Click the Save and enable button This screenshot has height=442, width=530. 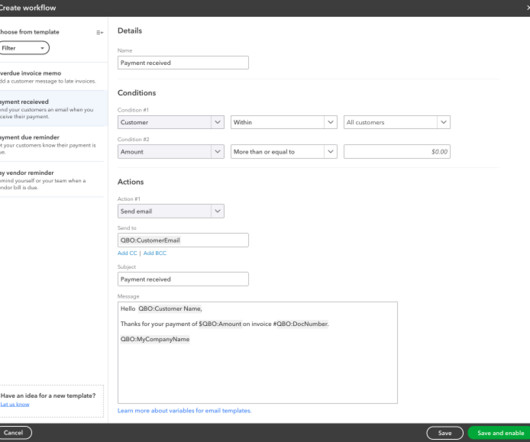click(x=500, y=433)
